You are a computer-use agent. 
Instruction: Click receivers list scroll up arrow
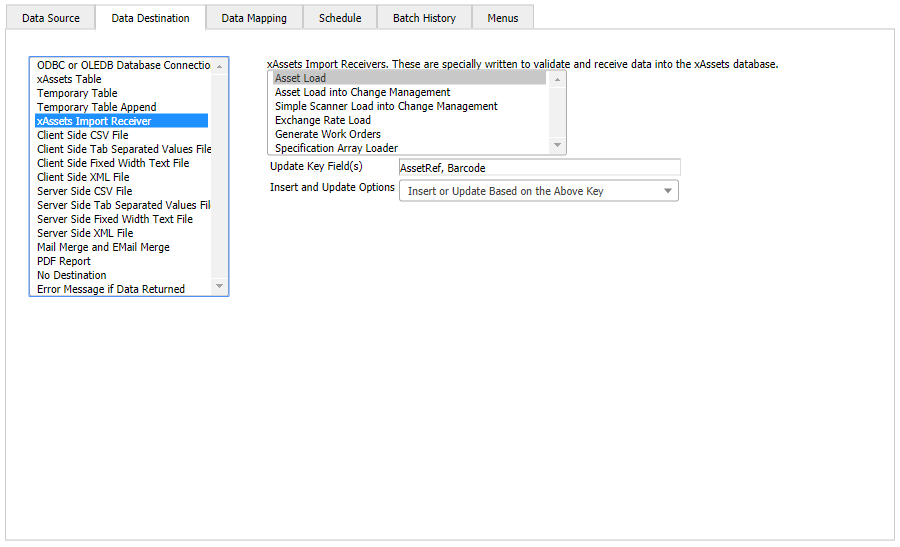tap(557, 80)
